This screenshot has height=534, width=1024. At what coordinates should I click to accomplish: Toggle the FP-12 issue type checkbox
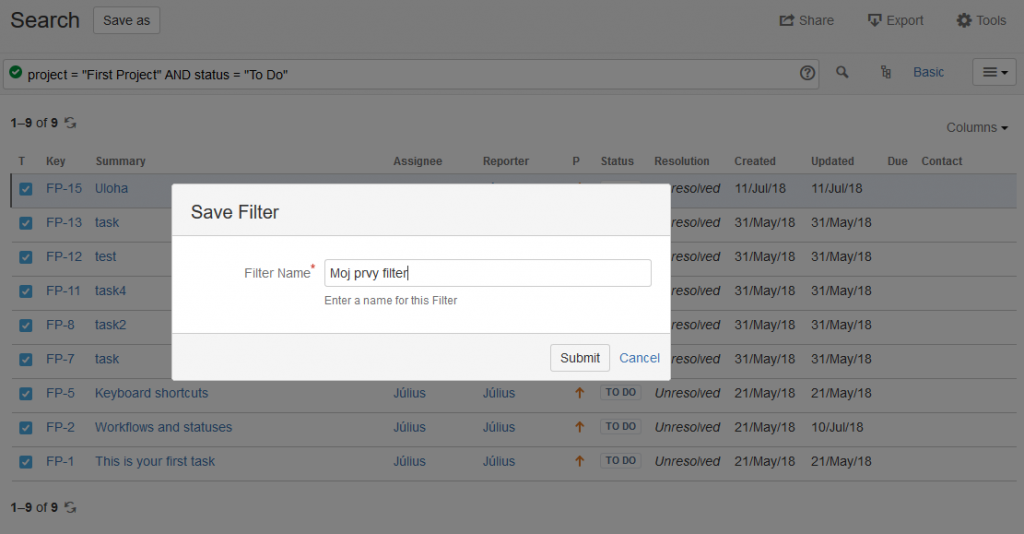(x=25, y=257)
